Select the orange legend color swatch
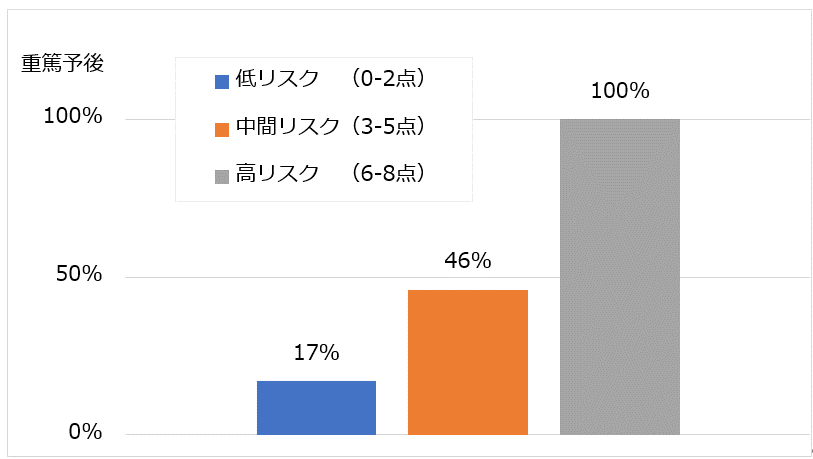The width and height of the screenshot is (813, 459). pos(222,129)
